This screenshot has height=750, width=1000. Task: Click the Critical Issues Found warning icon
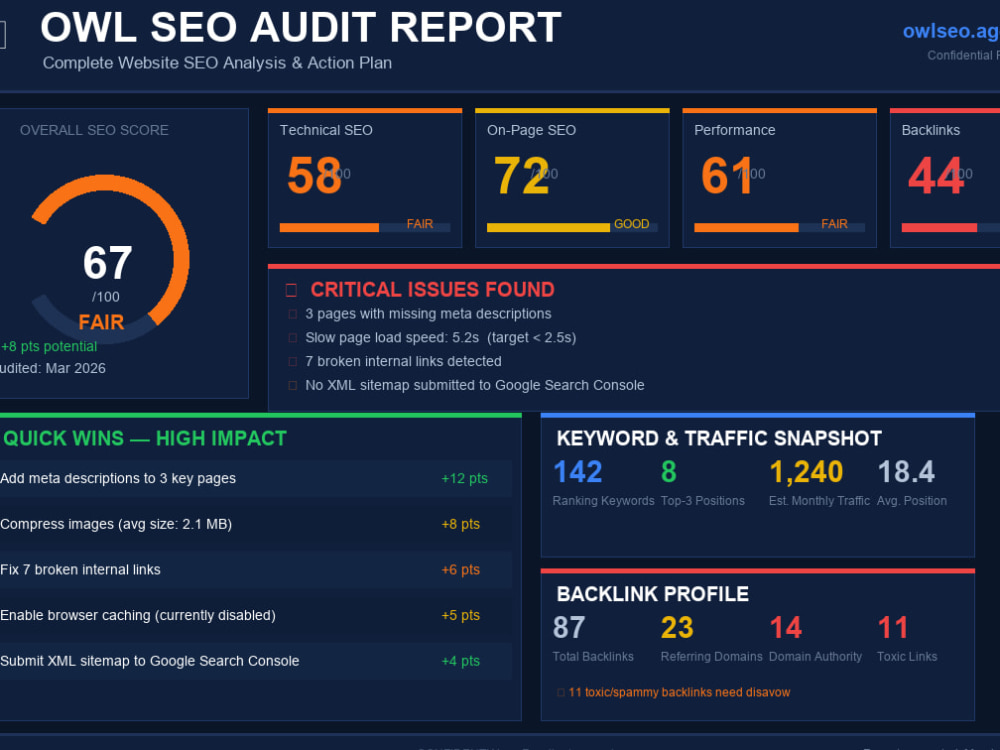pyautogui.click(x=291, y=290)
